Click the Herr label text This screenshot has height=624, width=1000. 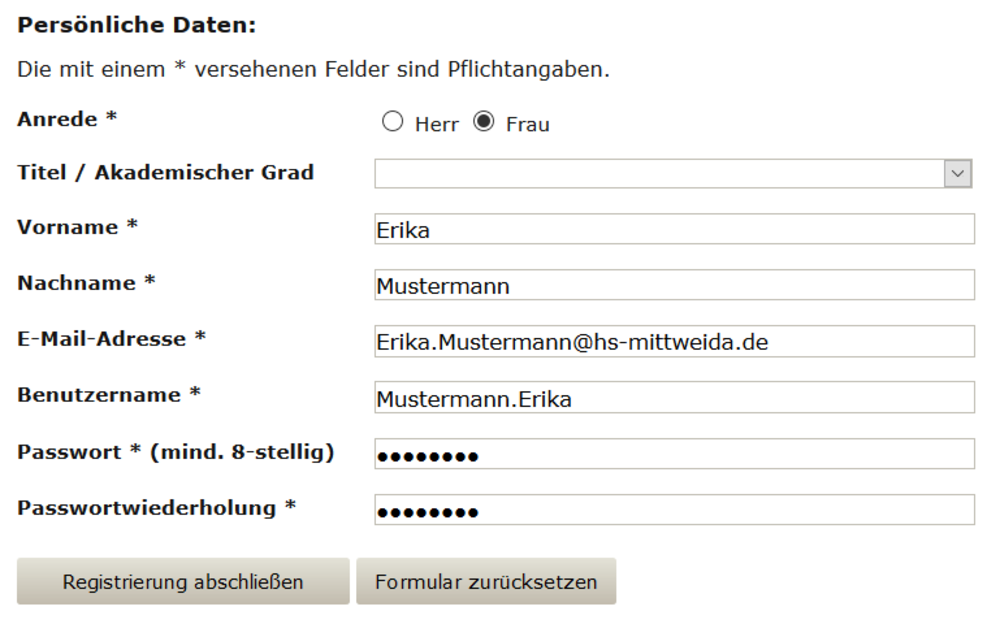click(x=437, y=124)
